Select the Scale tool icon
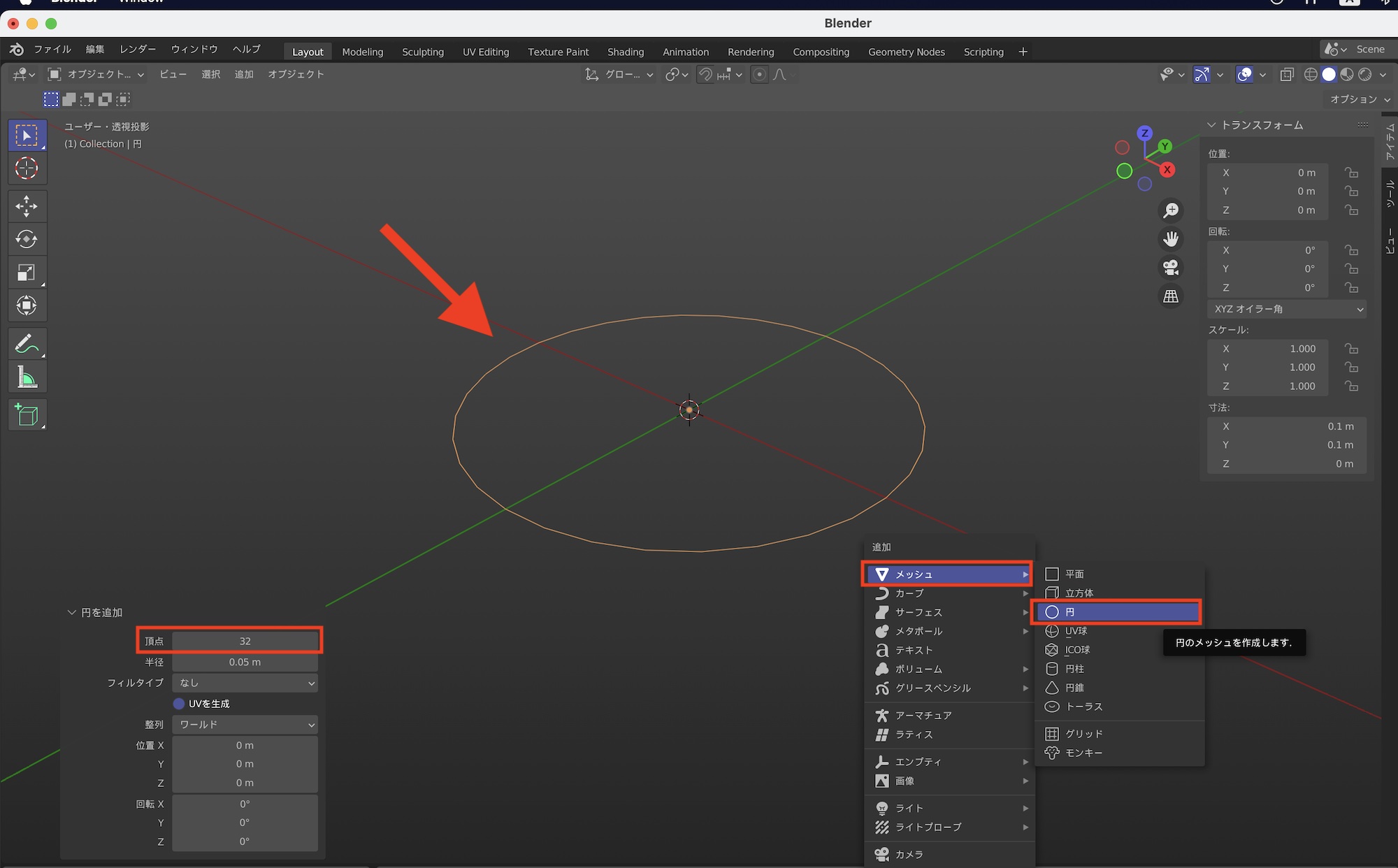The image size is (1398, 868). [x=27, y=273]
